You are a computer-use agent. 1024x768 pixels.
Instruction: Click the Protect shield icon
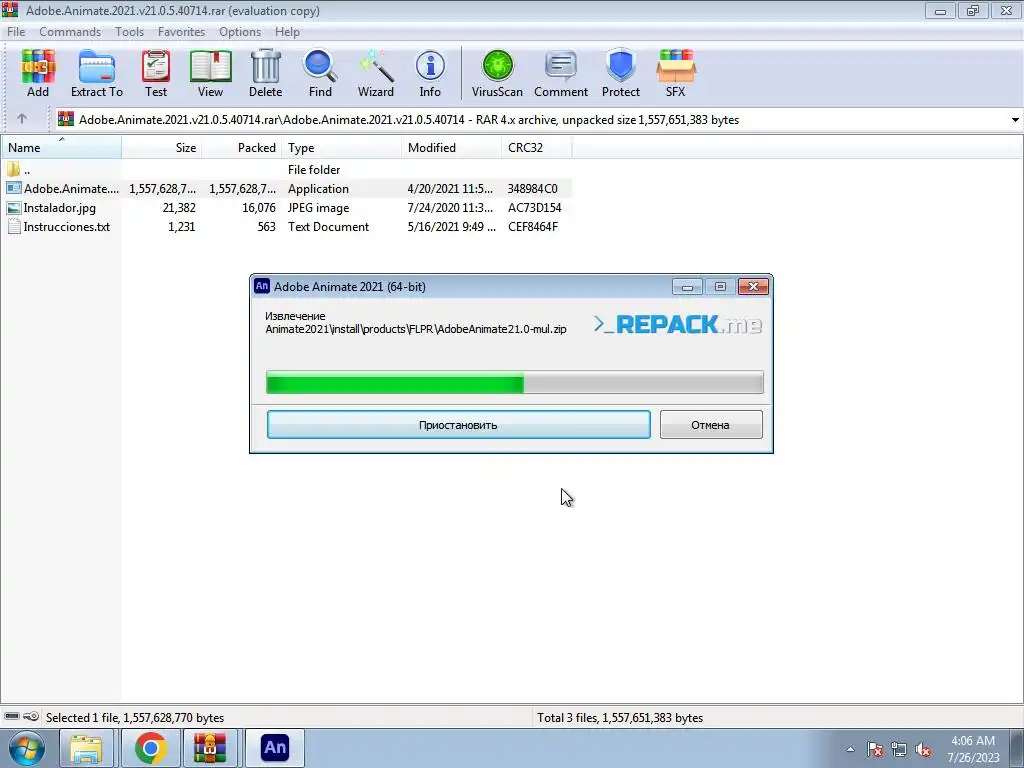(620, 73)
